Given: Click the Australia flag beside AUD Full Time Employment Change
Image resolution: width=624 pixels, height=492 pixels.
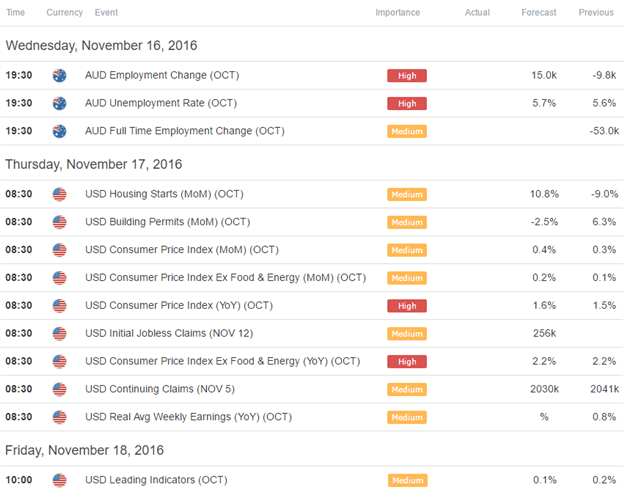Looking at the screenshot, I should pyautogui.click(x=59, y=131).
